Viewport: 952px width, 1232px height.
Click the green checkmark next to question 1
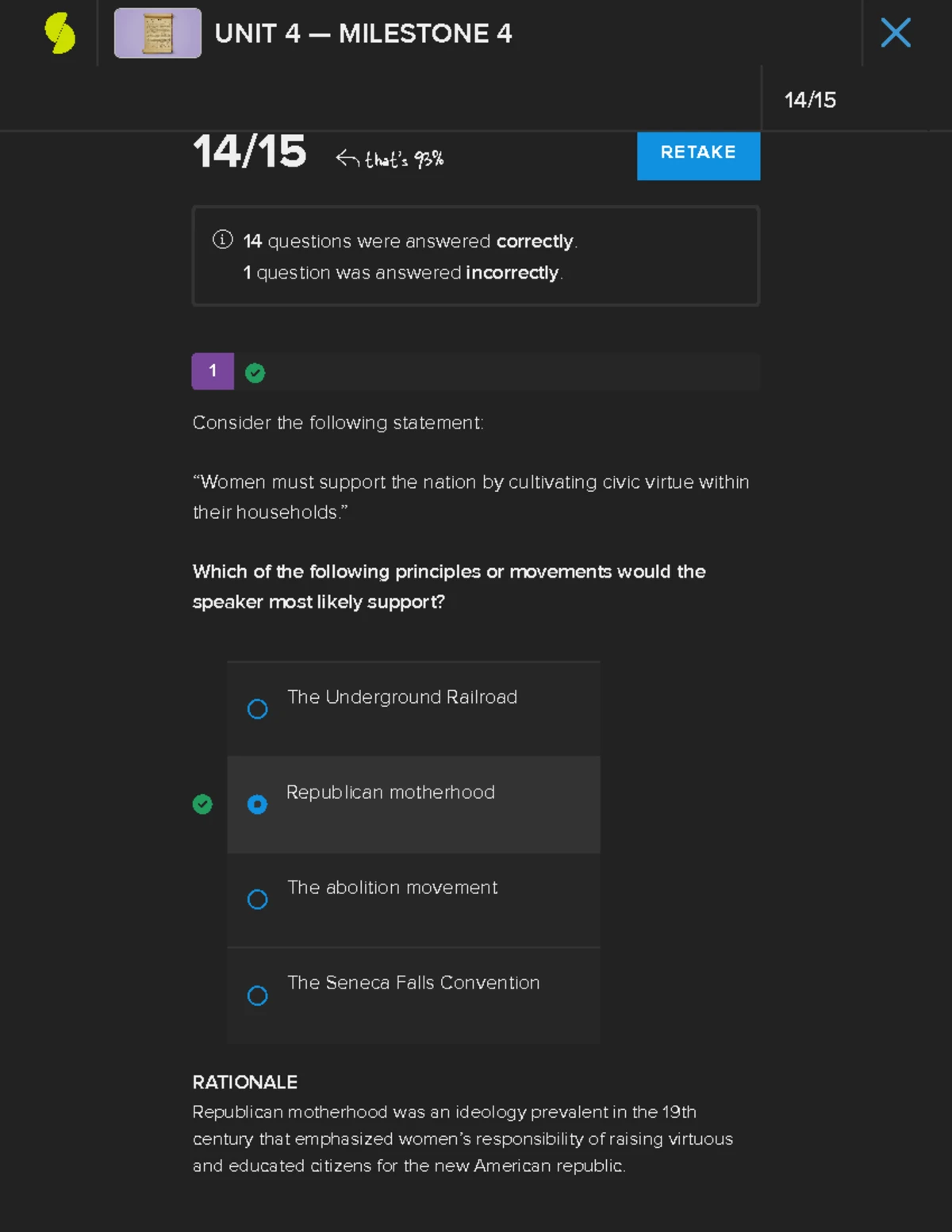255,373
